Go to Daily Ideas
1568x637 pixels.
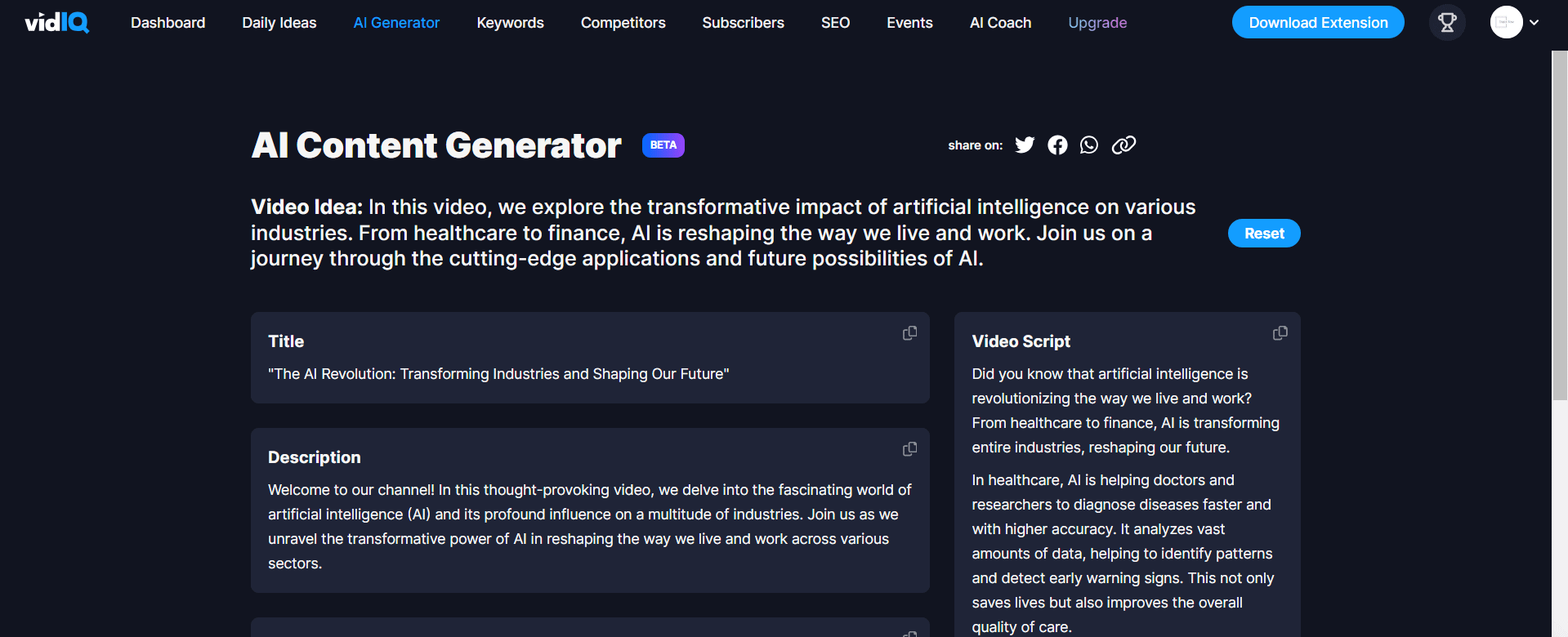click(x=279, y=23)
